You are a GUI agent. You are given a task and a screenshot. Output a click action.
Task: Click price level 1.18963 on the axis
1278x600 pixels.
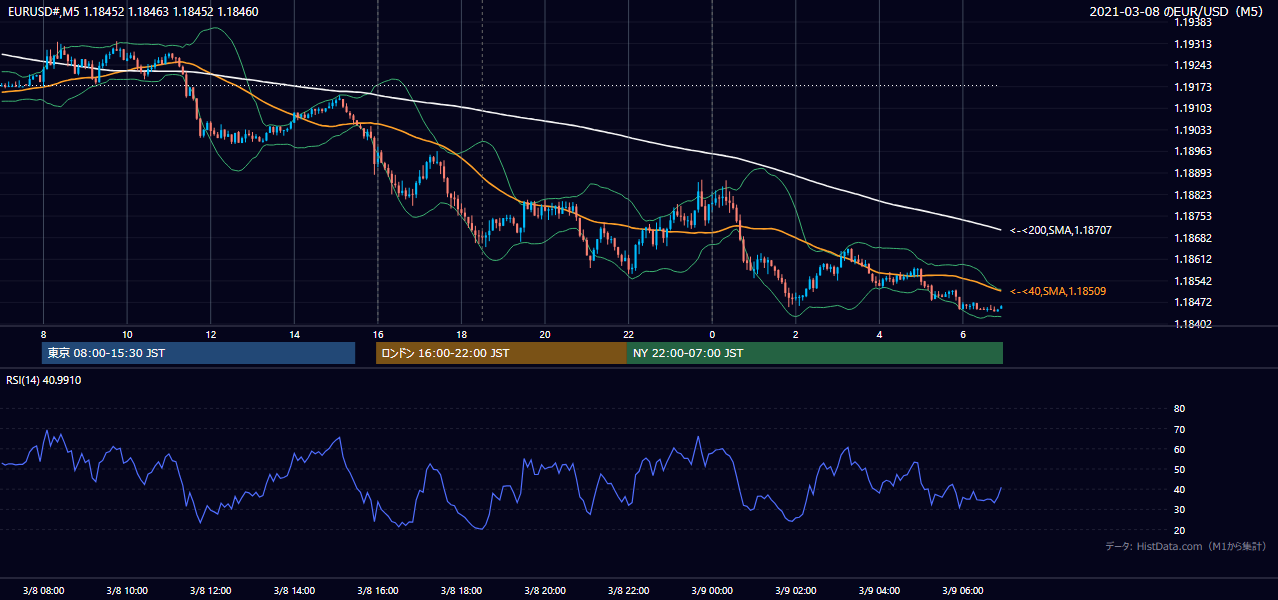pyautogui.click(x=1193, y=152)
